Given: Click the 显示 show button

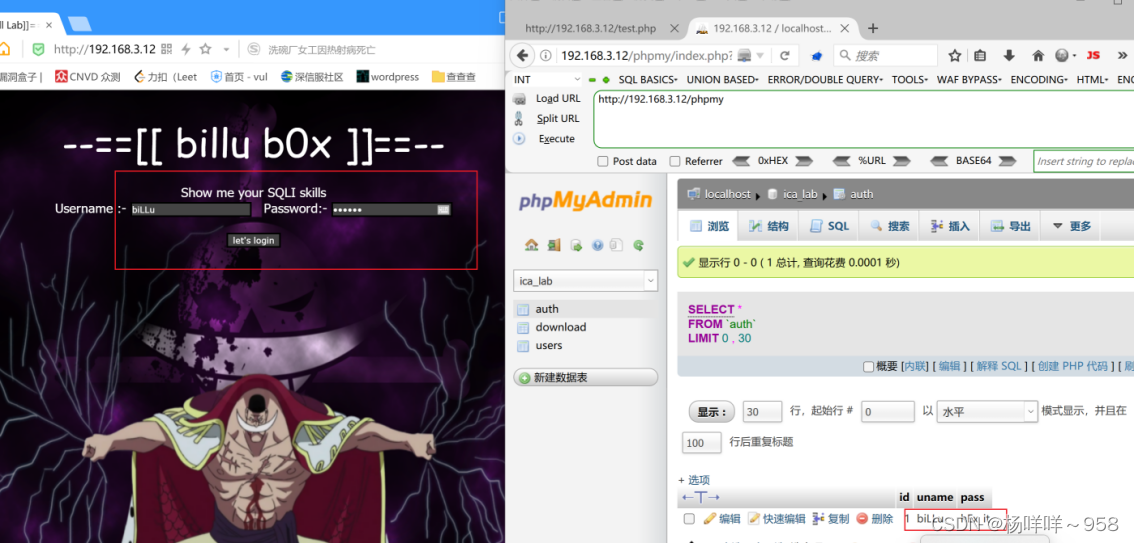Looking at the screenshot, I should pyautogui.click(x=712, y=412).
